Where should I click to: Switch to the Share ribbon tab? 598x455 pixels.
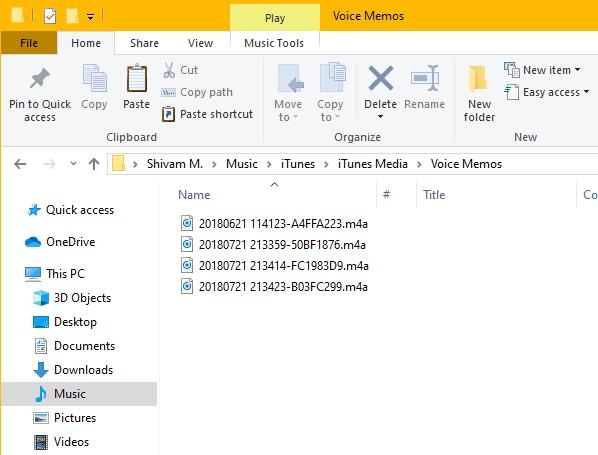pyautogui.click(x=145, y=43)
